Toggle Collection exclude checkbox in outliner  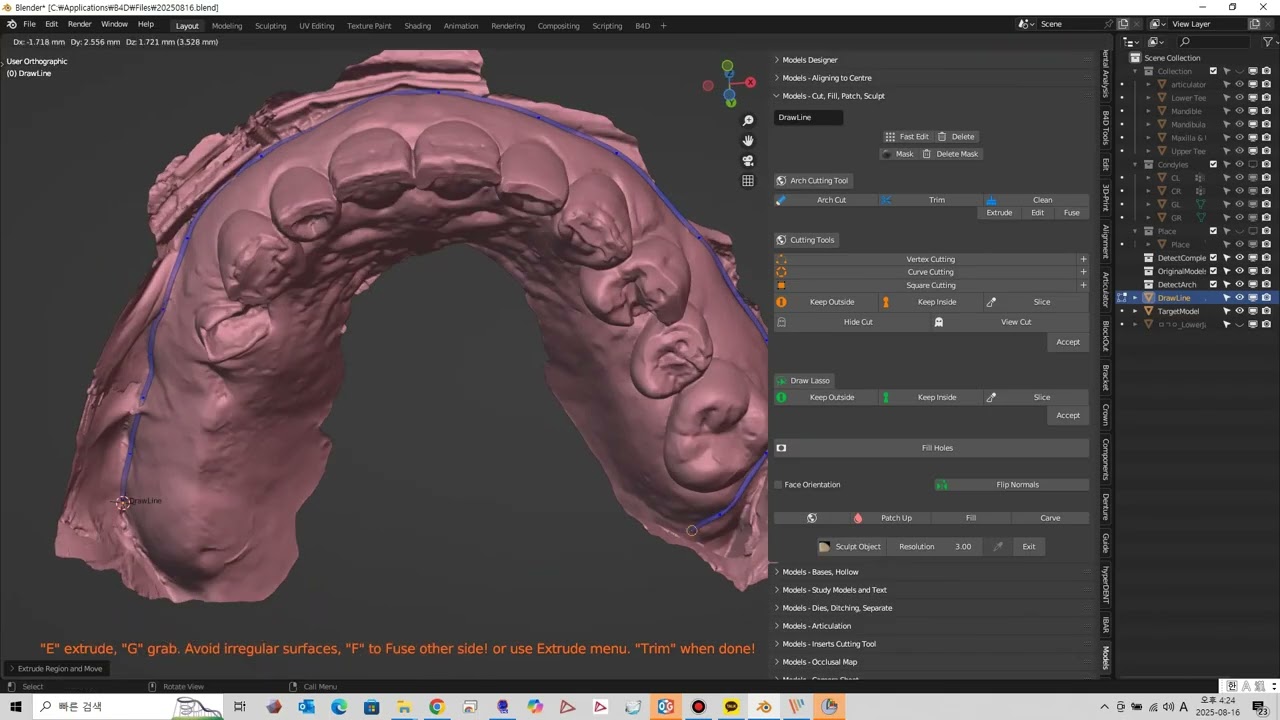point(1213,71)
